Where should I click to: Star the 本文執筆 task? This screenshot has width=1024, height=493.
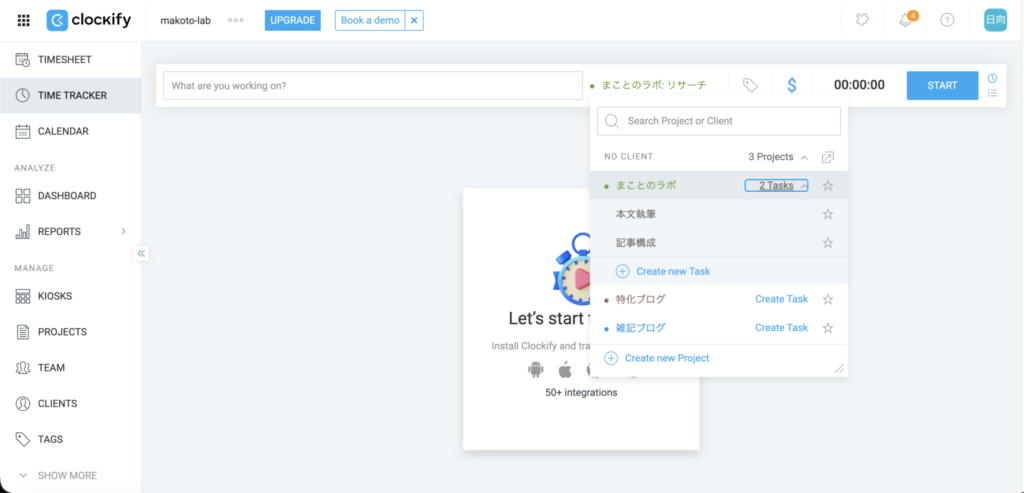tap(827, 214)
